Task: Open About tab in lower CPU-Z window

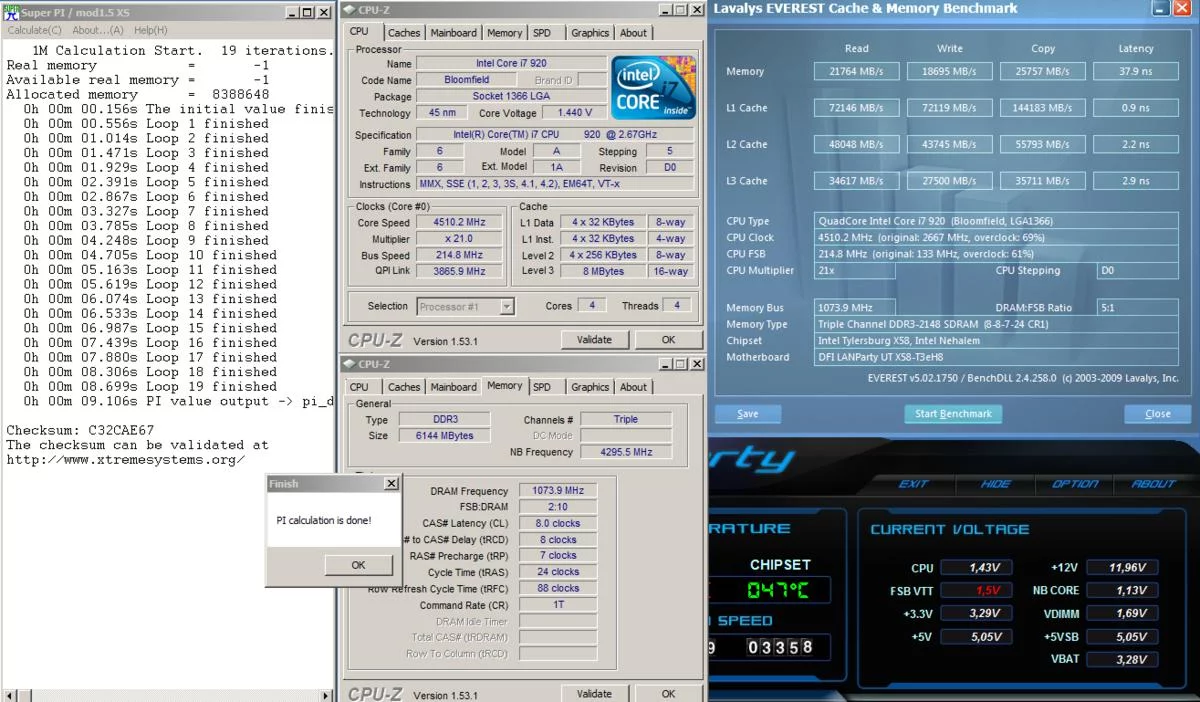Action: (x=633, y=387)
